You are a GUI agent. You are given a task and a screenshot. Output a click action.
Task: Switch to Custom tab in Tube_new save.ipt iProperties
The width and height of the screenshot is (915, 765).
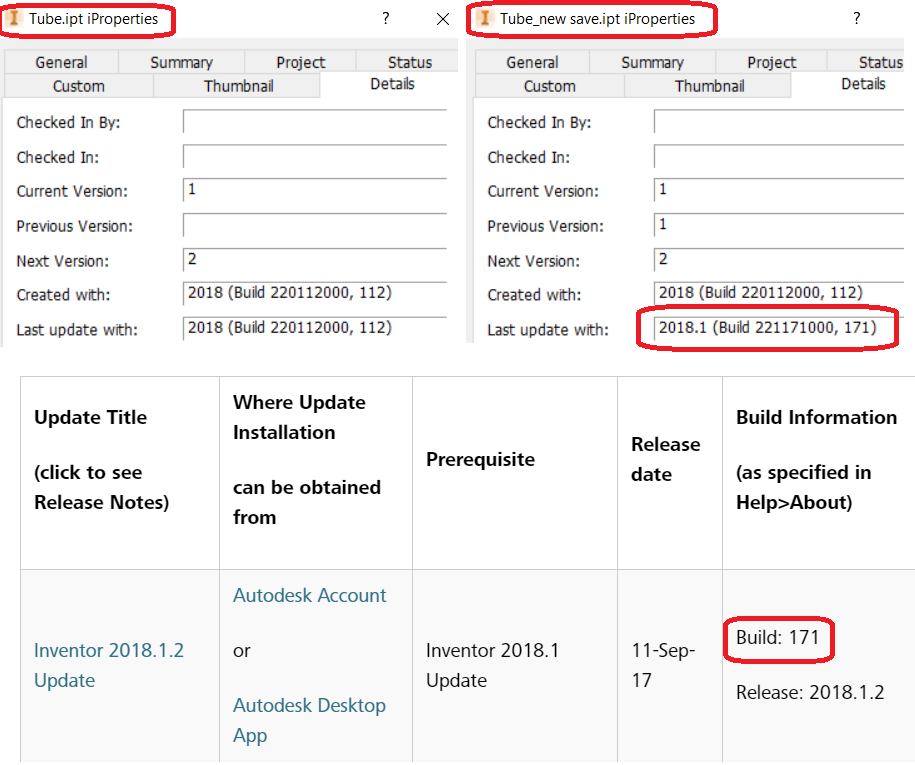(x=550, y=86)
